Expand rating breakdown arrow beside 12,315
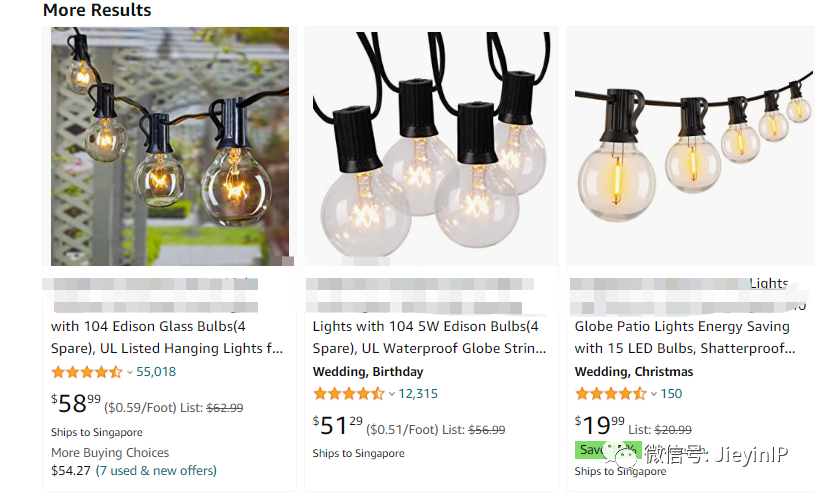Viewport: 815px width, 493px height. click(x=392, y=394)
